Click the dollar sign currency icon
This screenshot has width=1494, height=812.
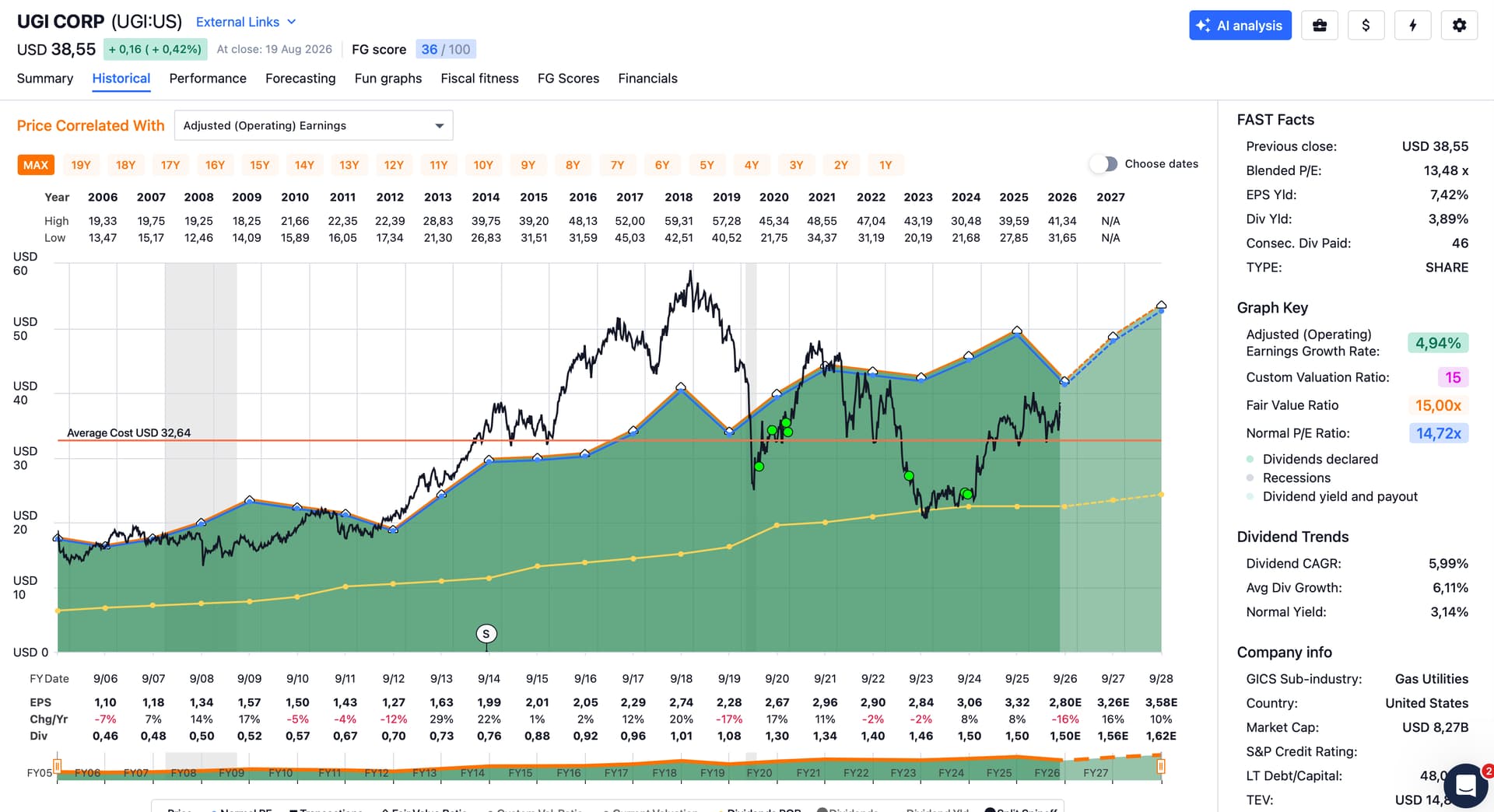pos(1366,25)
